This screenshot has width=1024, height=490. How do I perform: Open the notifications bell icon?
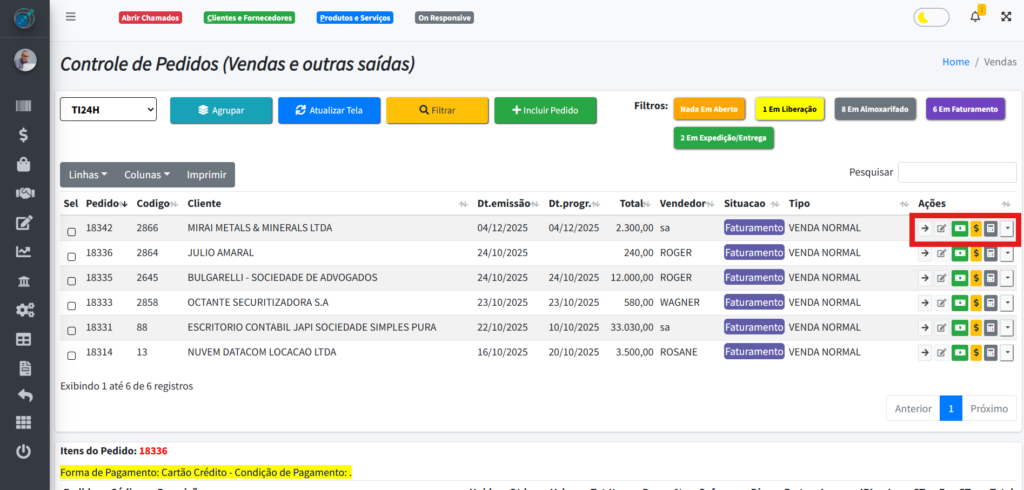point(975,17)
